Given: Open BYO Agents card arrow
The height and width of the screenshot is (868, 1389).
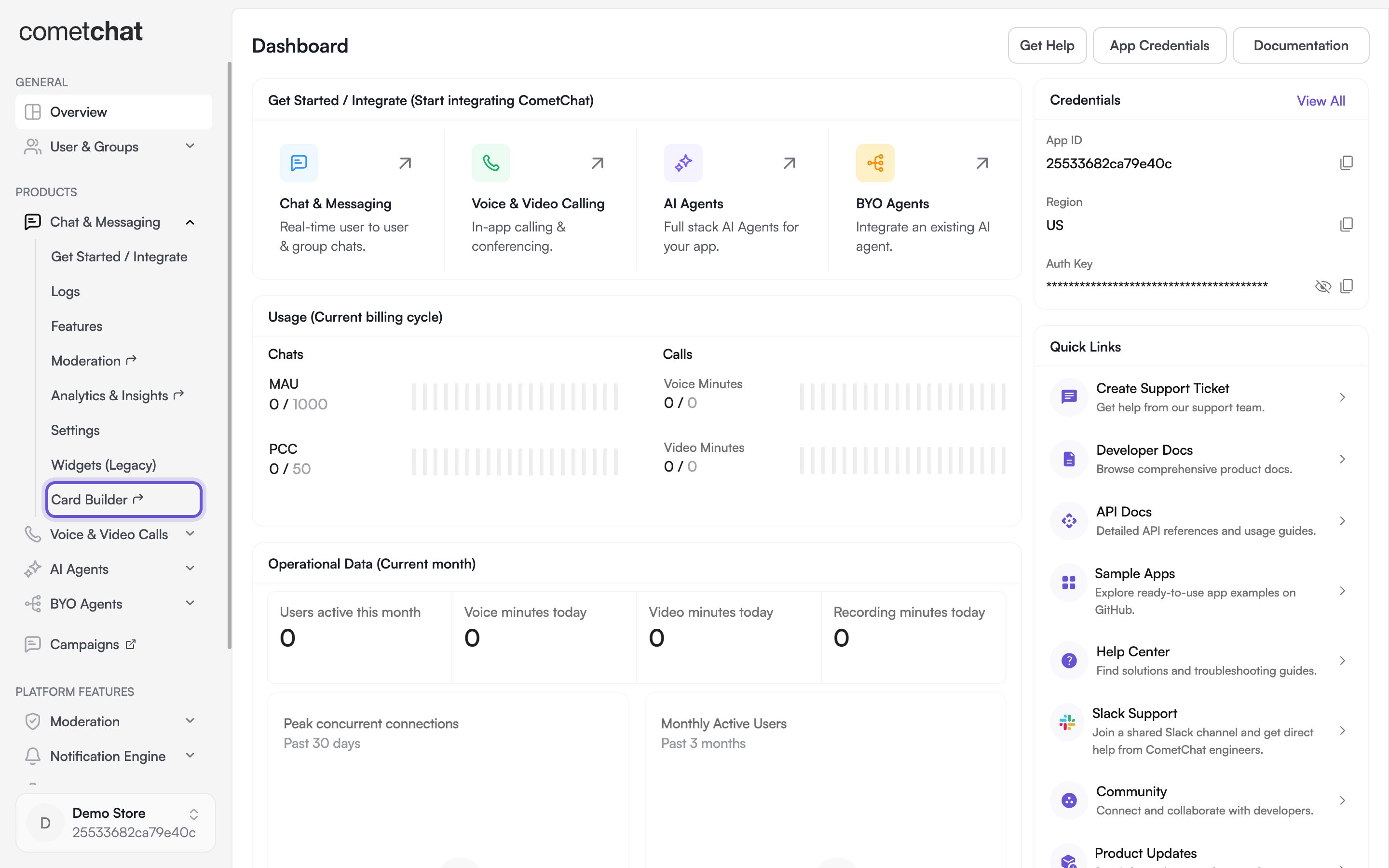Looking at the screenshot, I should [982, 163].
